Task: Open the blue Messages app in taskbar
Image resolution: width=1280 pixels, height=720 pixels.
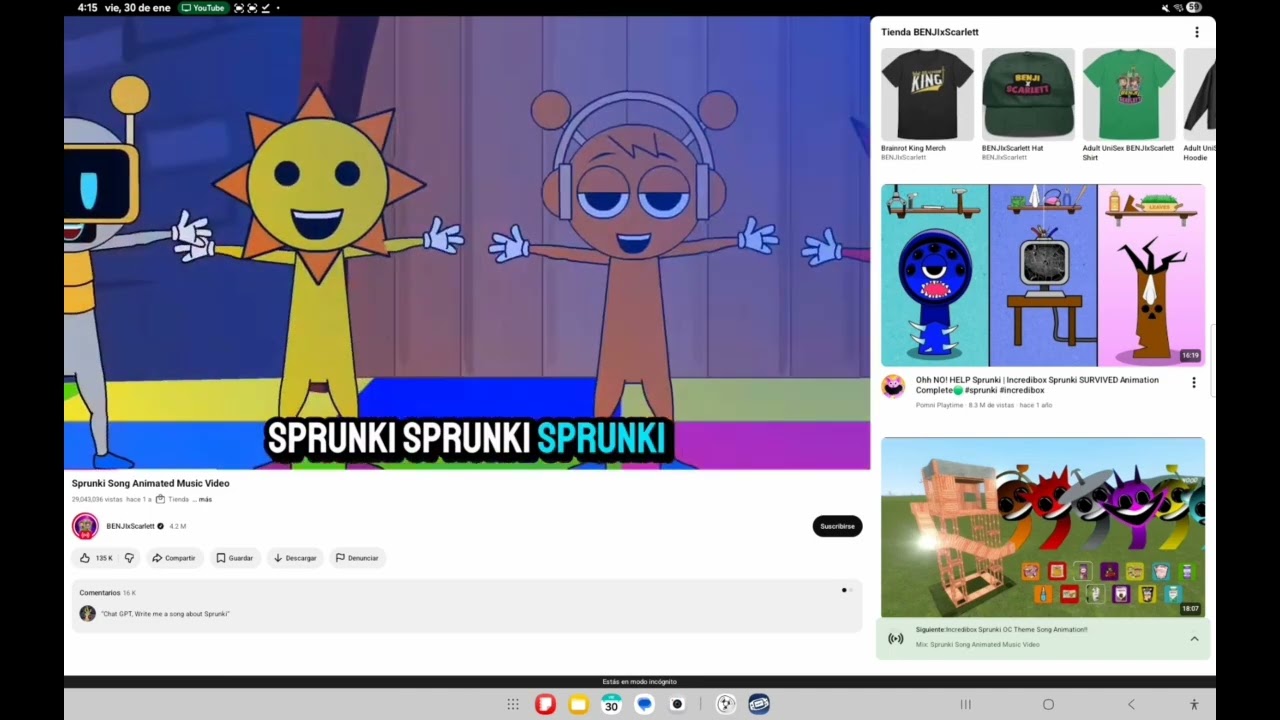Action: click(x=644, y=704)
